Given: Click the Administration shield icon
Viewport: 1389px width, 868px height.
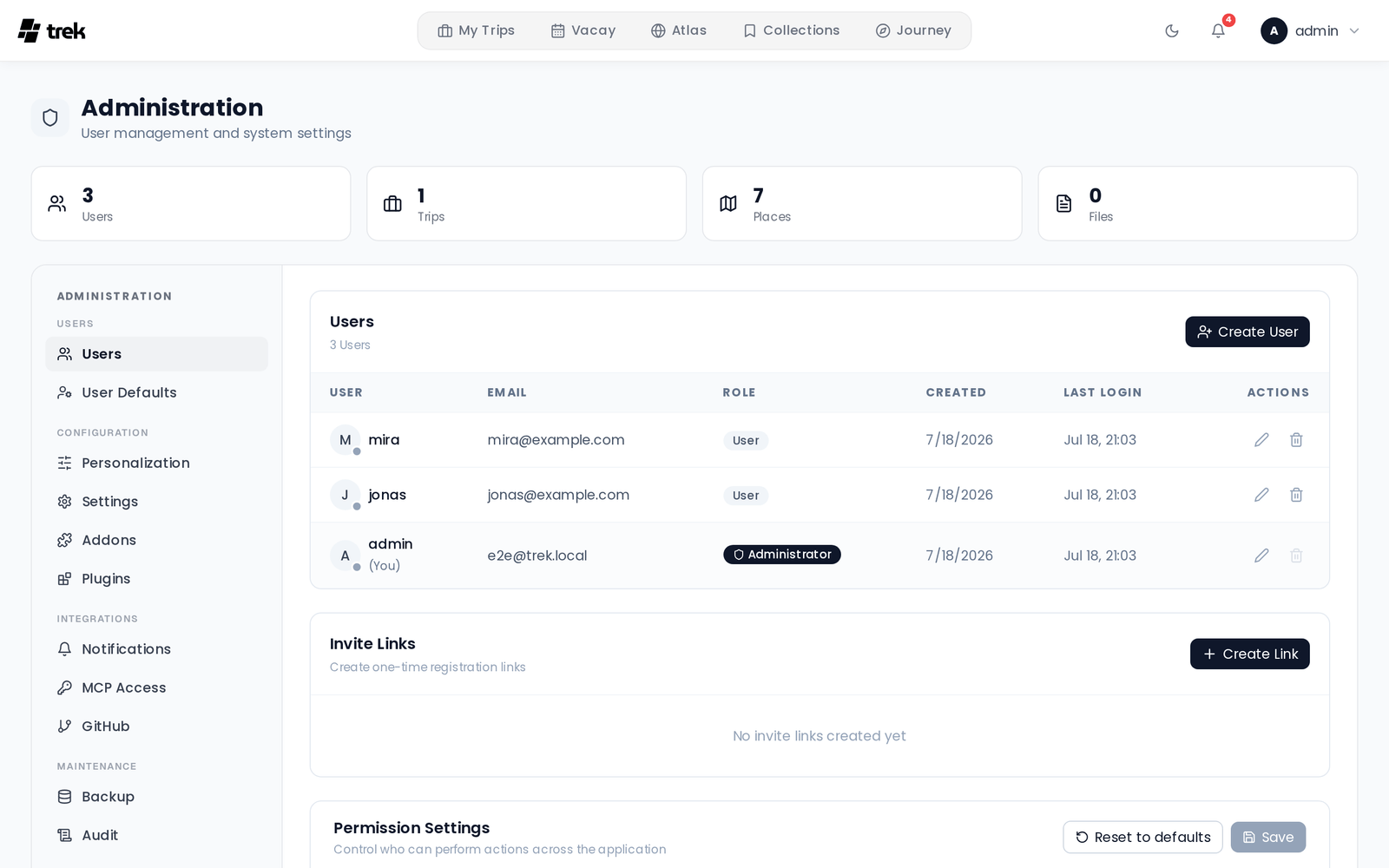Looking at the screenshot, I should 50,117.
